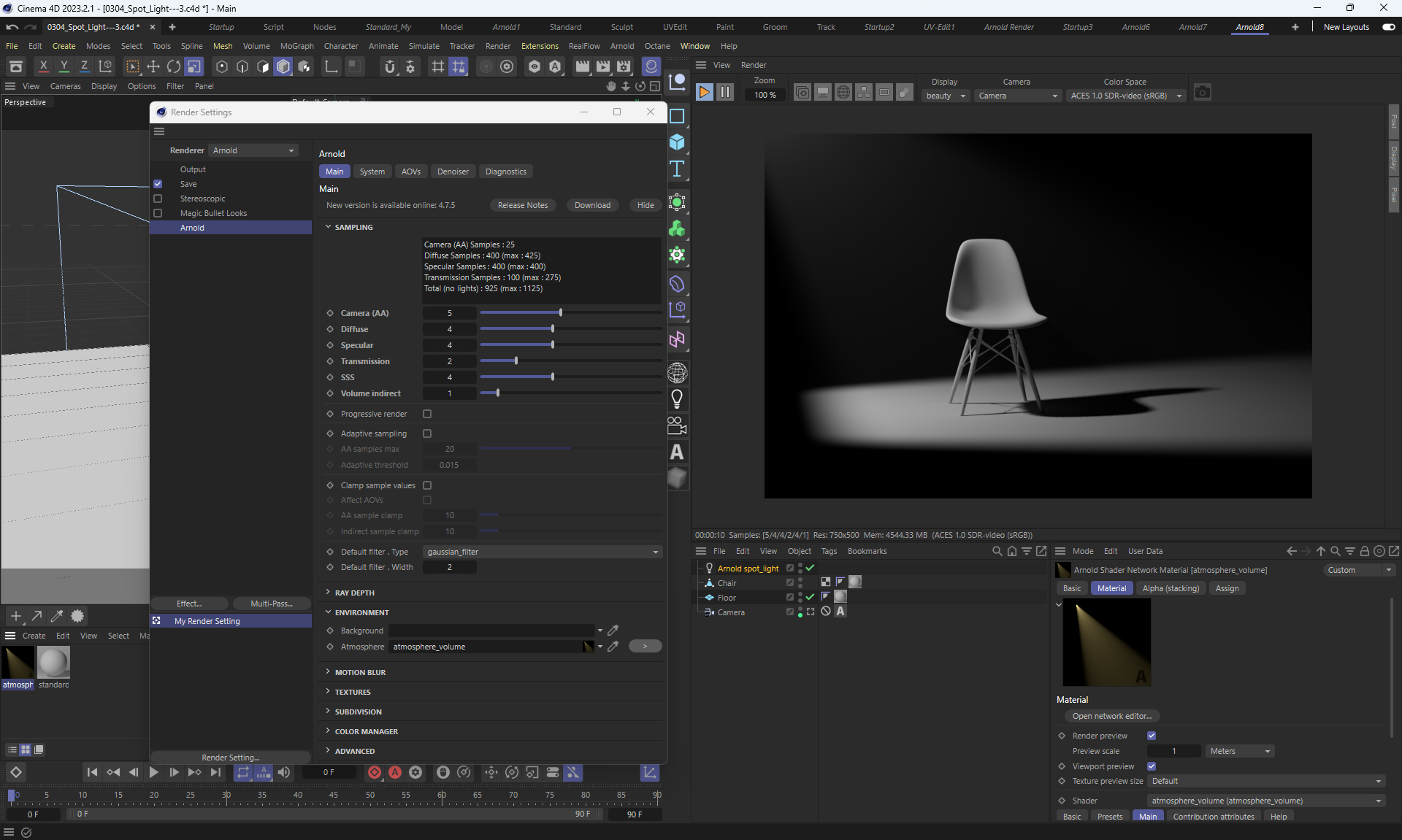Adjust the Camera (AA) samples slider
This screenshot has width=1402, height=840.
click(561, 313)
